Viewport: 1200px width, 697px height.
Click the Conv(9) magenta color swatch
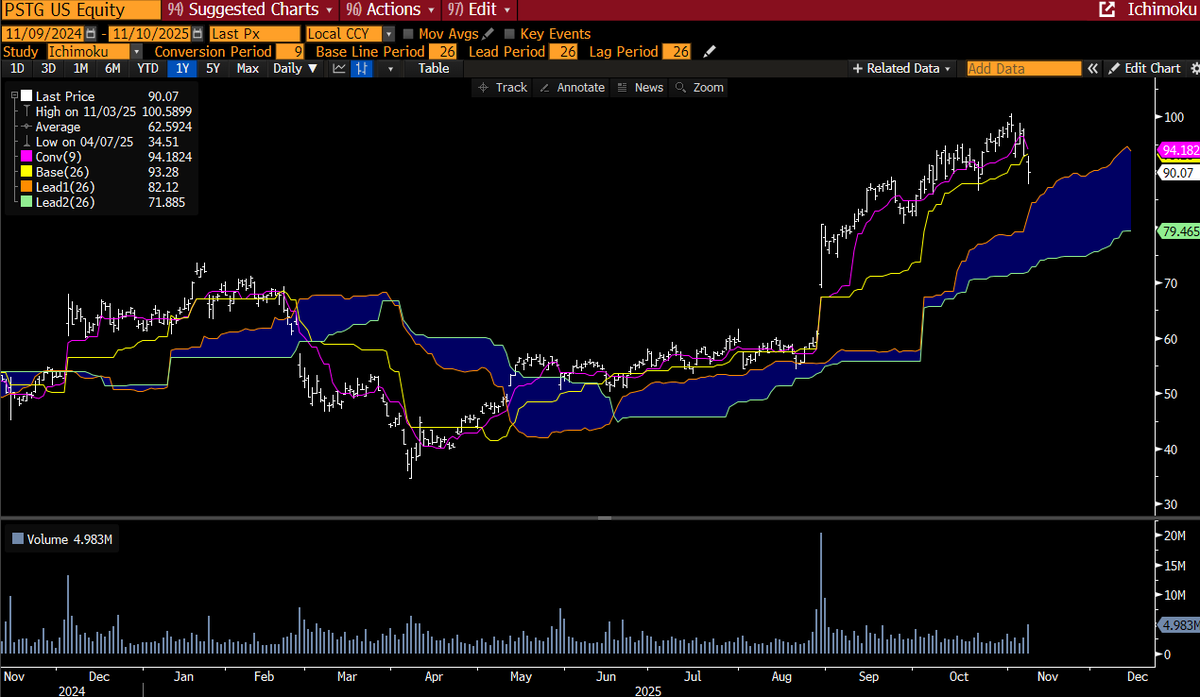27,157
